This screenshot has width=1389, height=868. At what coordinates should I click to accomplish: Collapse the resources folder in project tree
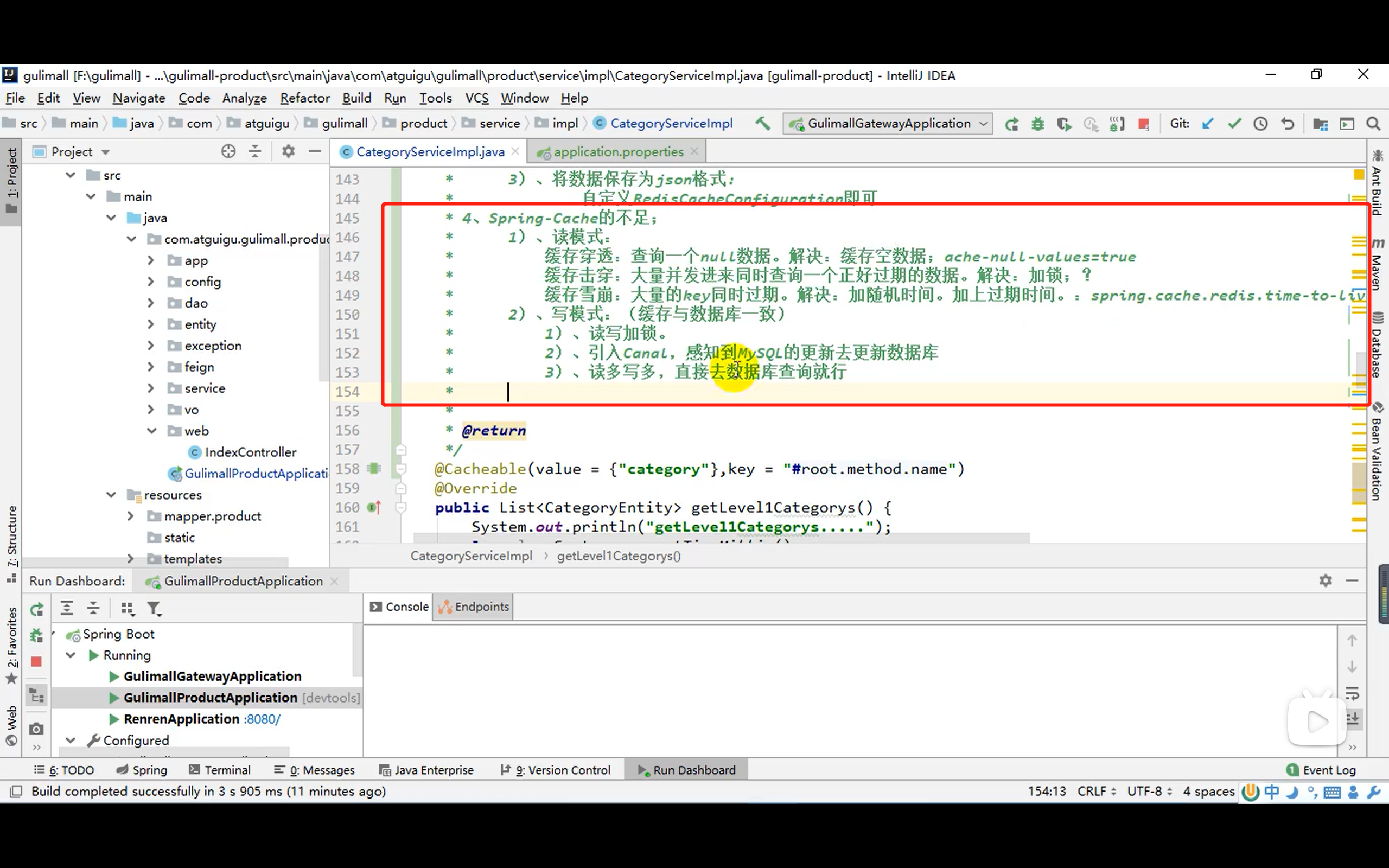click(x=111, y=495)
